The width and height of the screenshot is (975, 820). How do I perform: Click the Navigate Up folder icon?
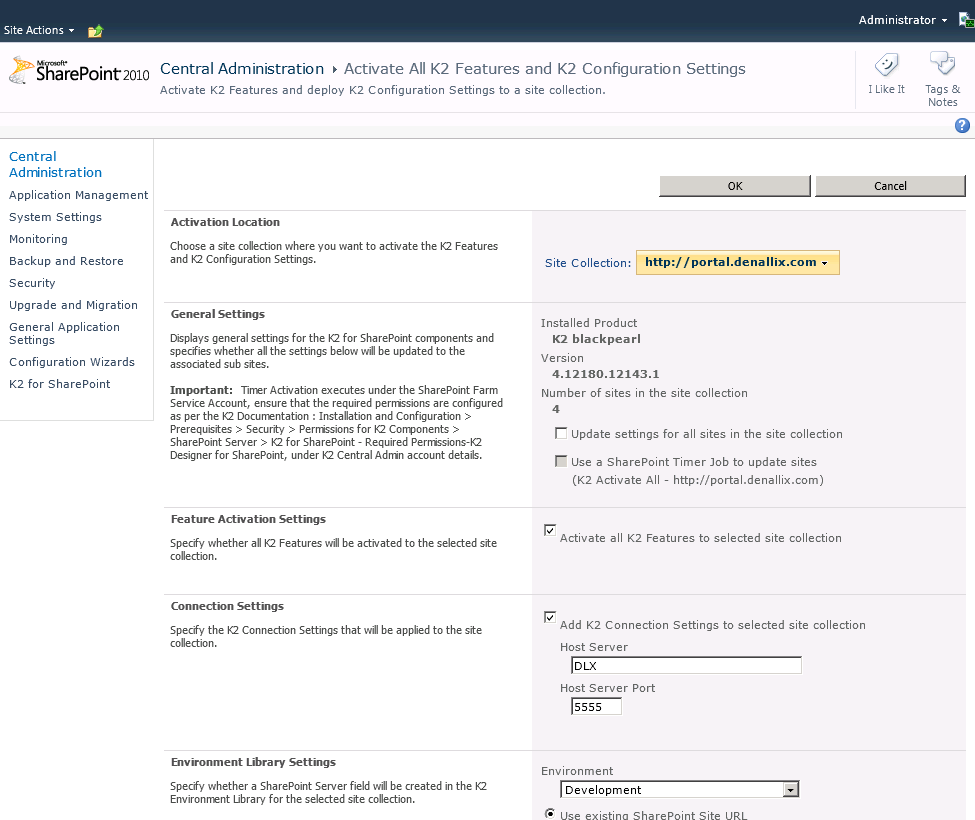coord(95,31)
